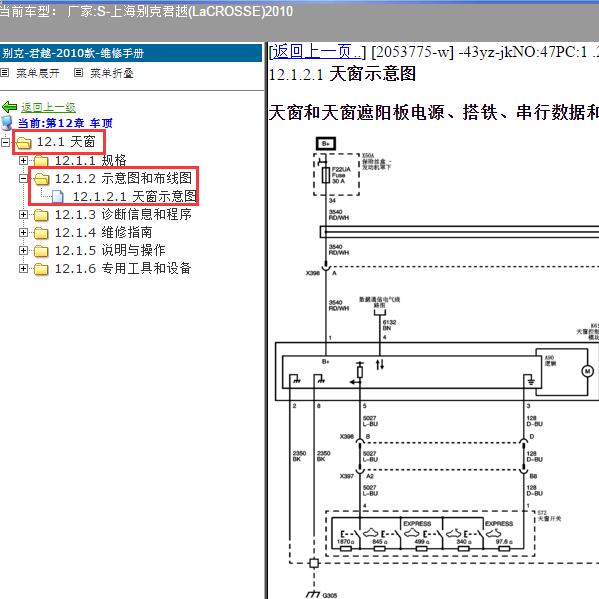Click the 12.1.2.1 天窗示意图 document icon
The image size is (599, 599).
(x=58, y=196)
